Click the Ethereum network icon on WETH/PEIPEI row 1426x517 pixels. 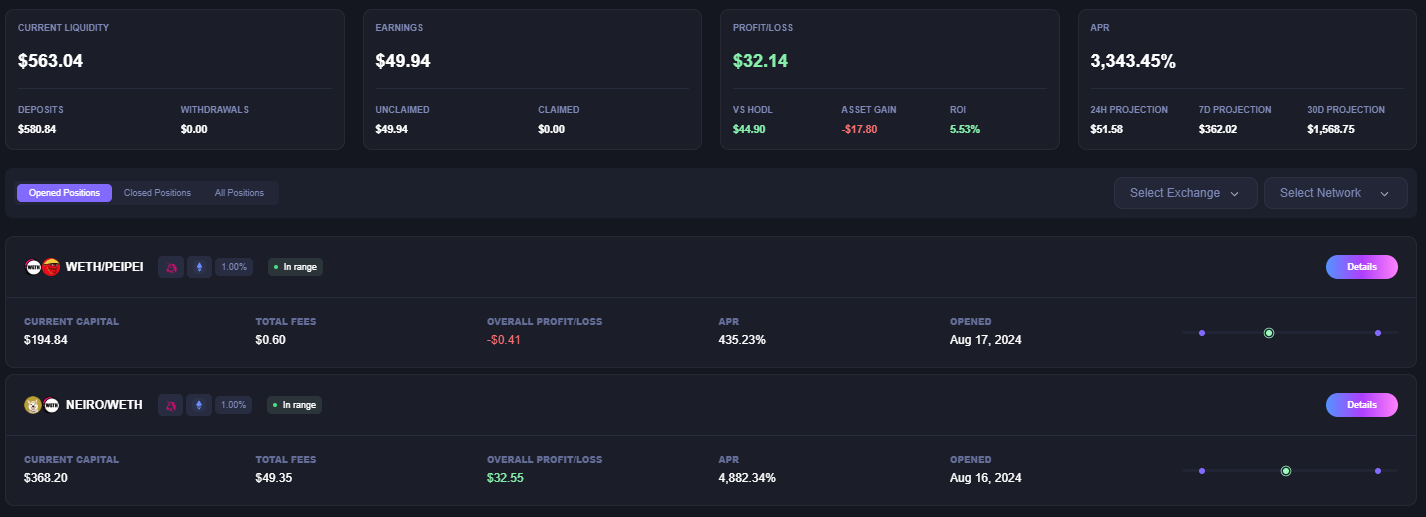pyautogui.click(x=199, y=267)
